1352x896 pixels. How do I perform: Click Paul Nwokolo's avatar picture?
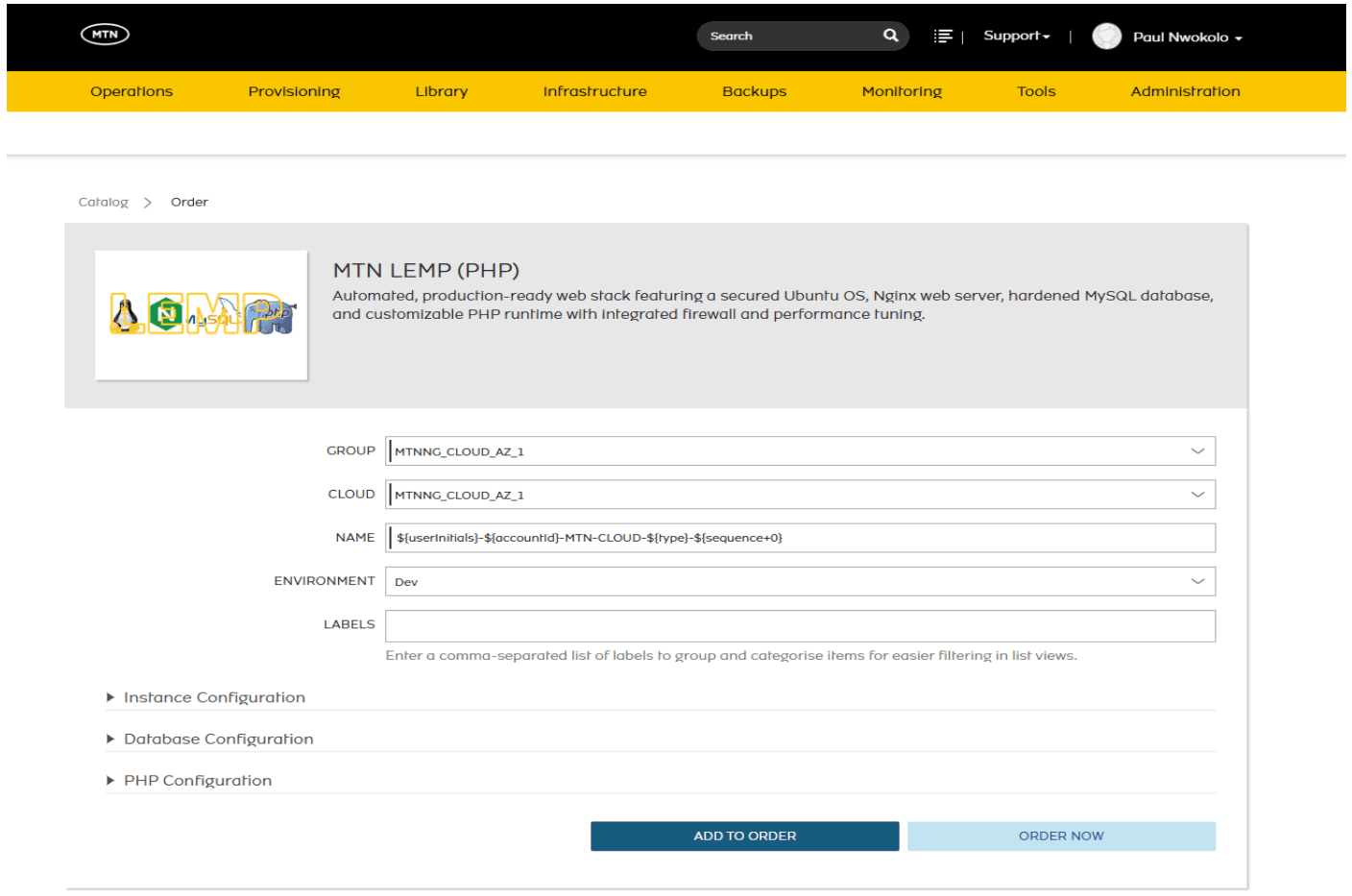(x=1106, y=36)
